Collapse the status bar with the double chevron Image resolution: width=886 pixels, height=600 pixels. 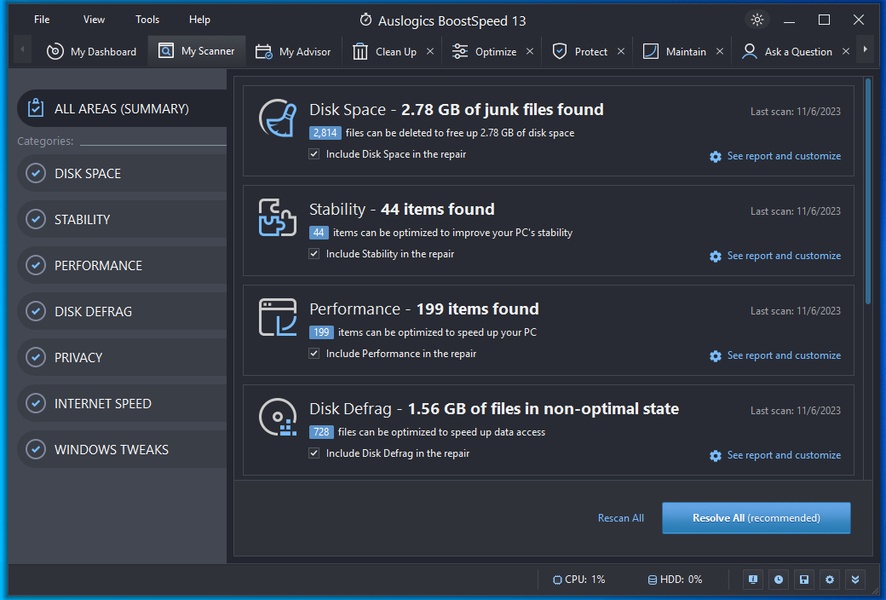point(855,579)
